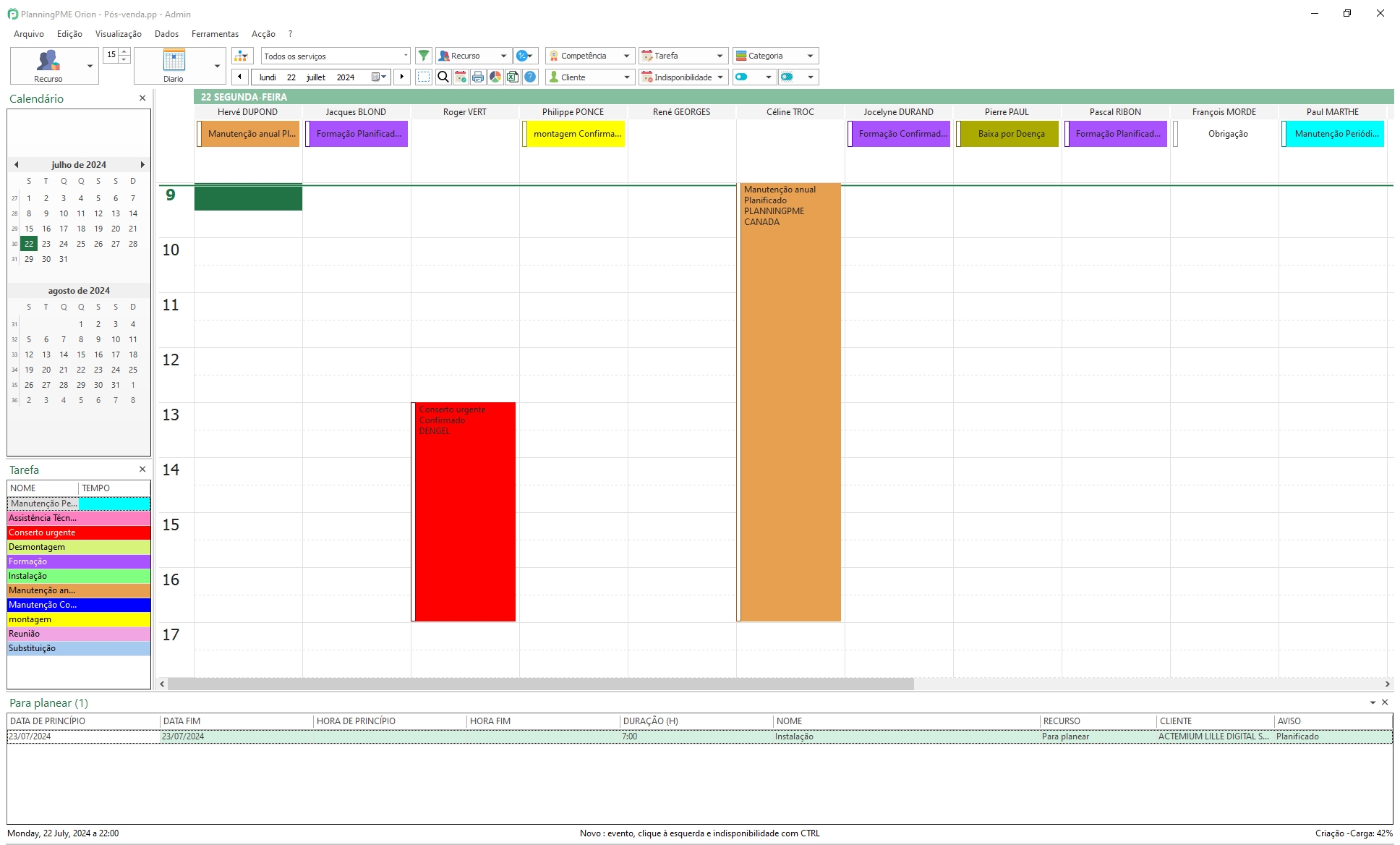Close the Tarefa panel

click(x=142, y=470)
